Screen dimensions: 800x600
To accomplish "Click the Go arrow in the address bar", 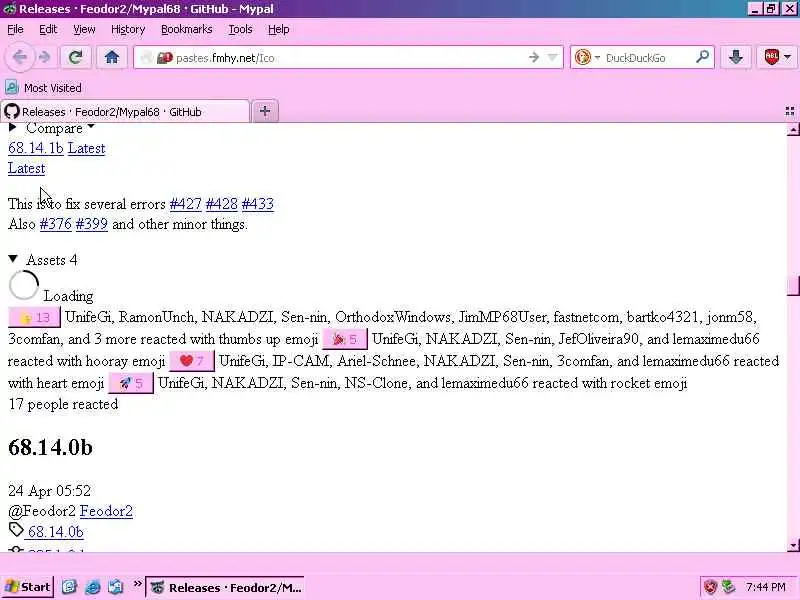I will 534,58.
